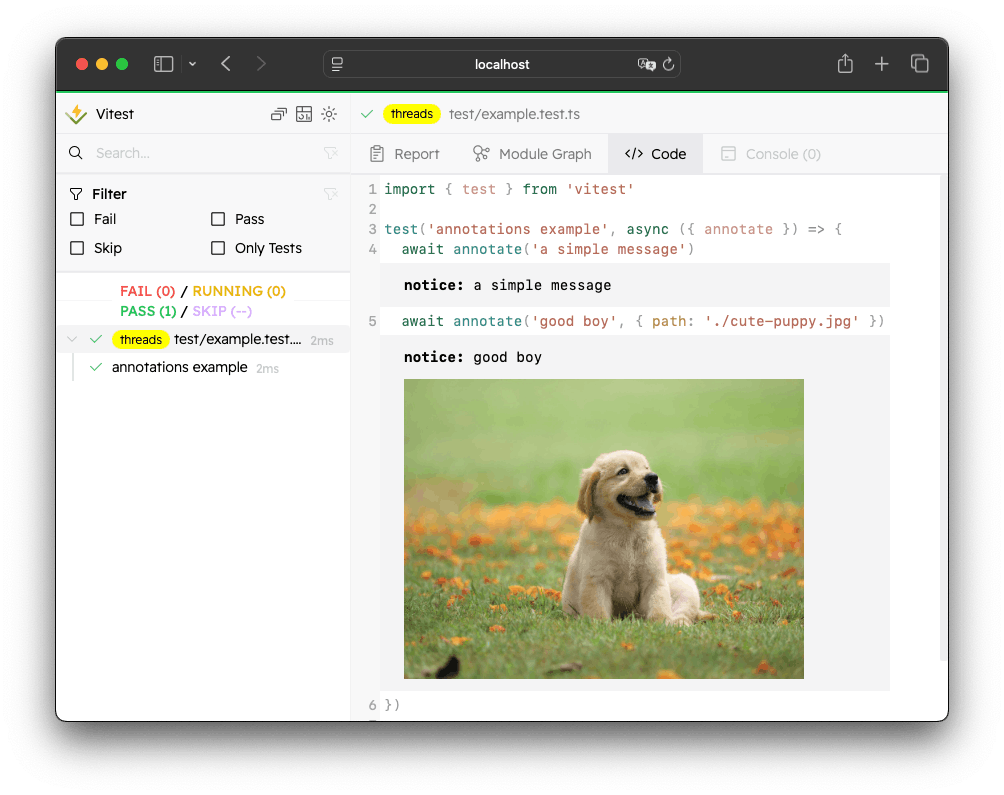Viewport: 1004px width, 795px height.
Task: Collapse the test/example.test.ts tree entry
Action: tap(71, 339)
